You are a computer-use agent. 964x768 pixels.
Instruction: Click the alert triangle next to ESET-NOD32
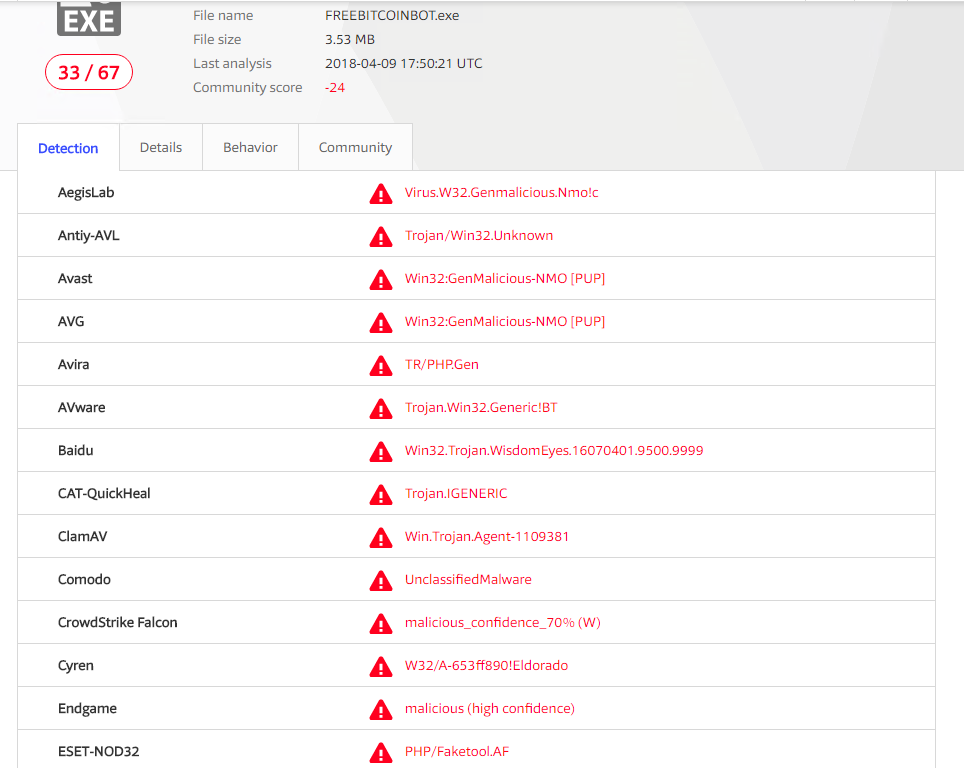click(x=380, y=752)
